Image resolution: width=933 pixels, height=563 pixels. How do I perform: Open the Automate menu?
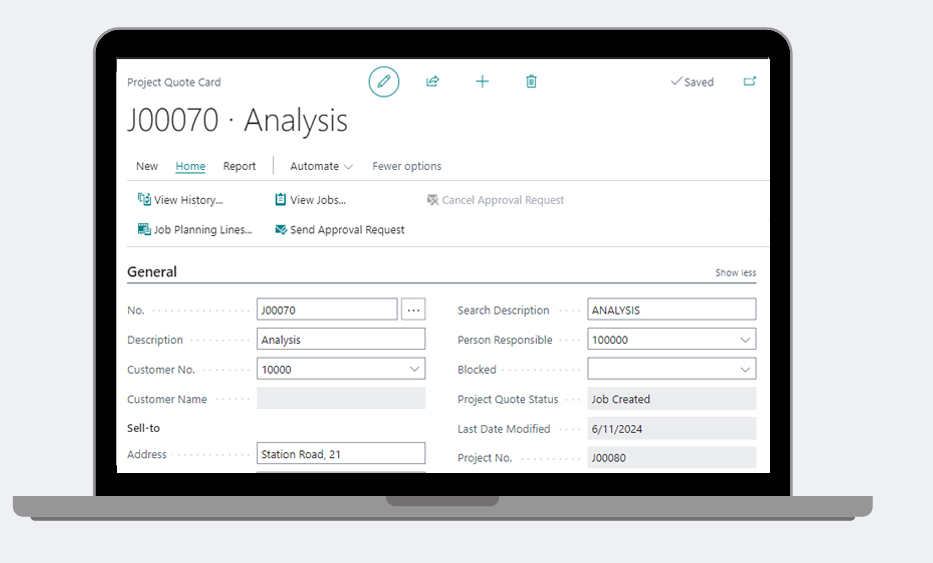click(x=321, y=166)
